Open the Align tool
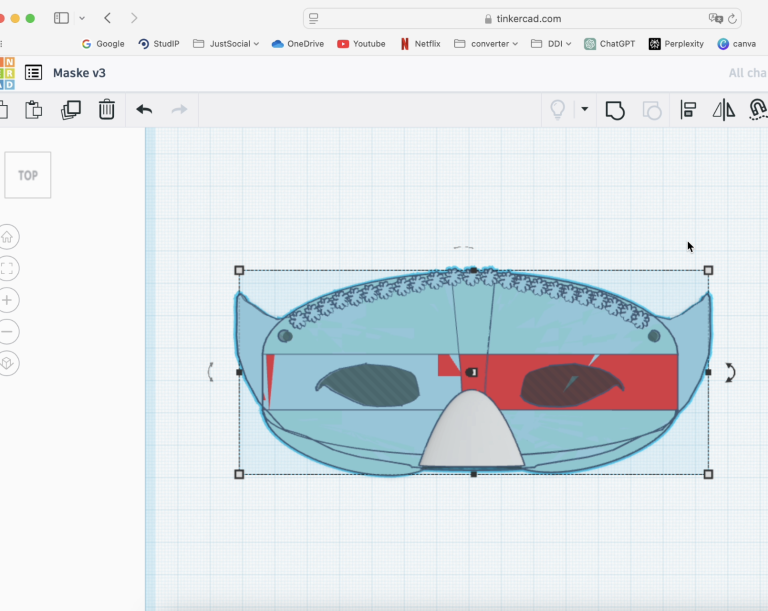Image resolution: width=768 pixels, height=611 pixels. 688,110
